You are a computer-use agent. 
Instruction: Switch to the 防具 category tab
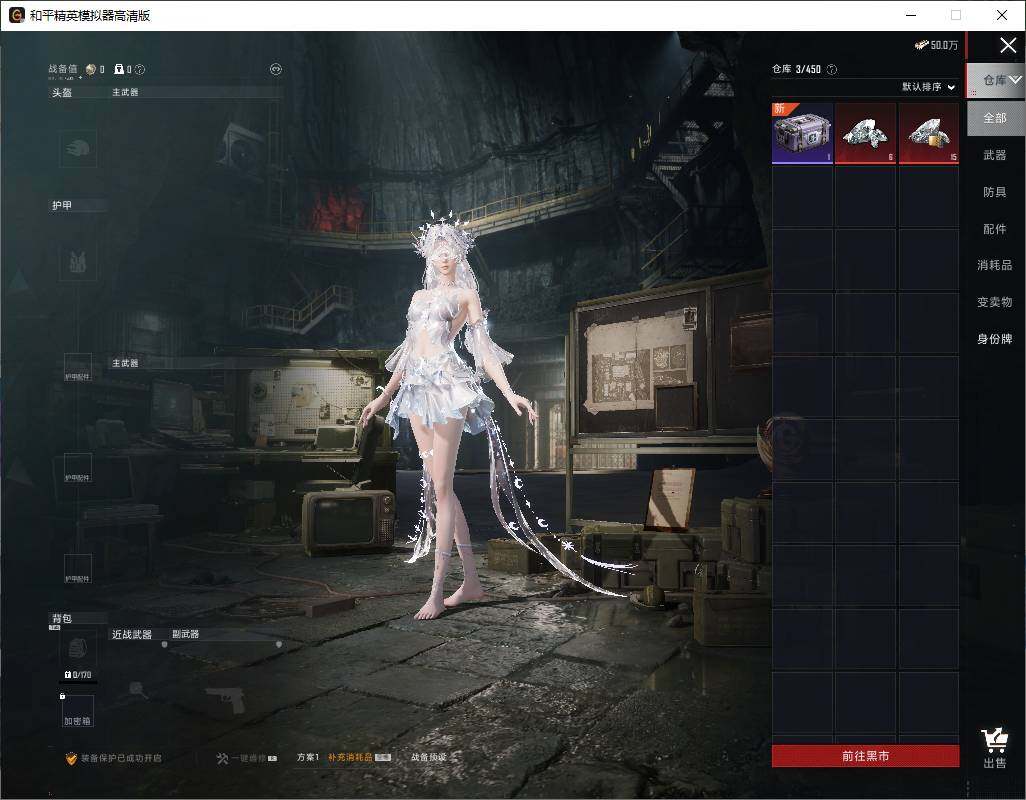point(995,192)
